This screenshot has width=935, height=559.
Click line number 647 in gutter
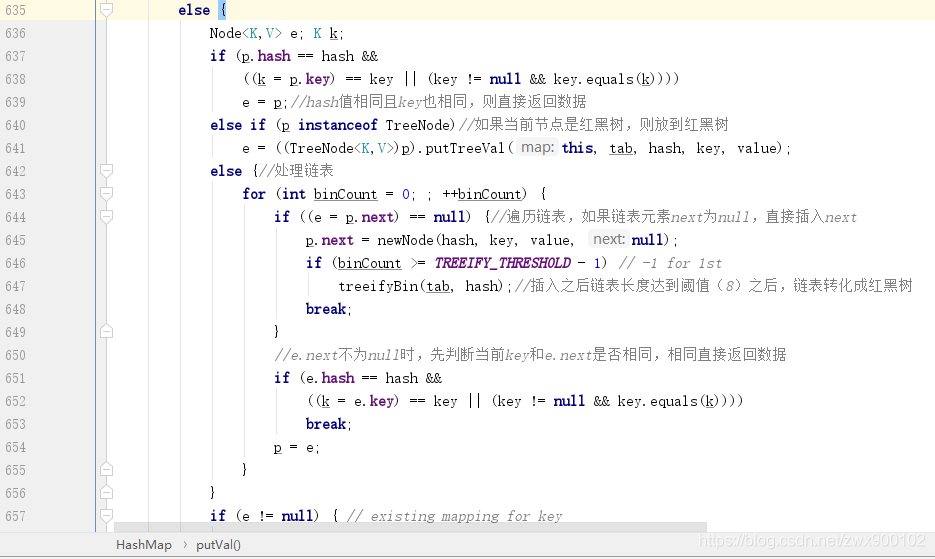[x=16, y=286]
